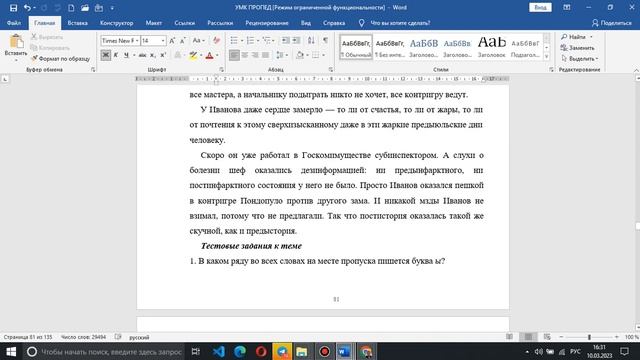Open the font color dropdown arrow
The width and height of the screenshot is (640, 360).
(x=217, y=55)
